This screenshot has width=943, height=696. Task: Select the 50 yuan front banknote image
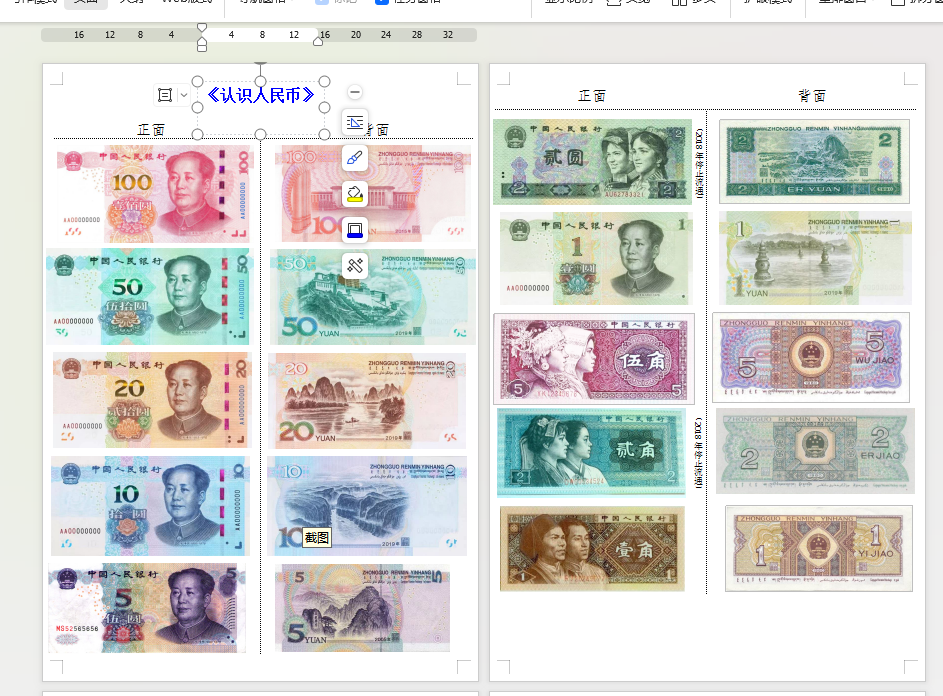148,297
